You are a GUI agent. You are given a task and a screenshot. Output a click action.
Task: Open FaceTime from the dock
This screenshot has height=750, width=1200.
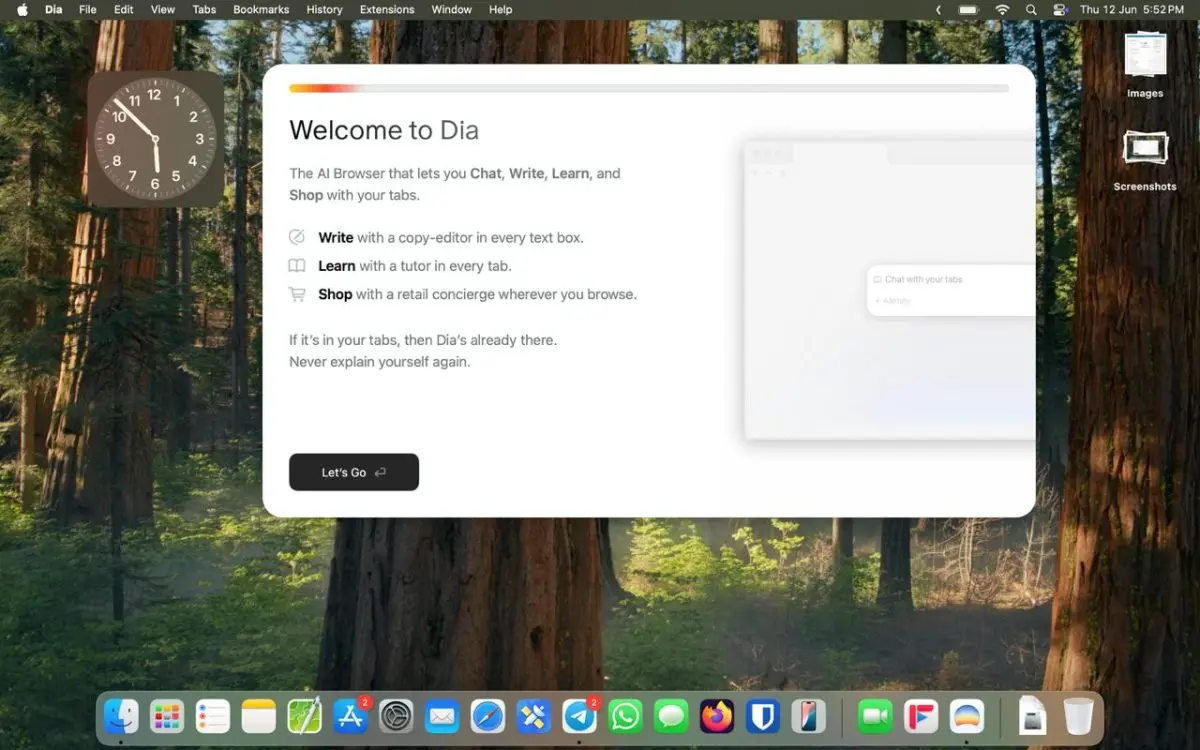pyautogui.click(x=875, y=716)
